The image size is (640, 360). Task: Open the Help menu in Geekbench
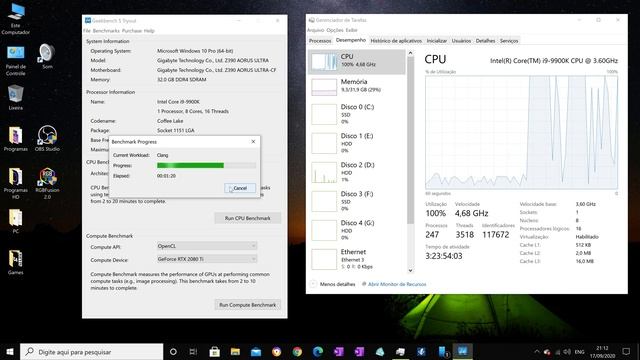[x=149, y=31]
